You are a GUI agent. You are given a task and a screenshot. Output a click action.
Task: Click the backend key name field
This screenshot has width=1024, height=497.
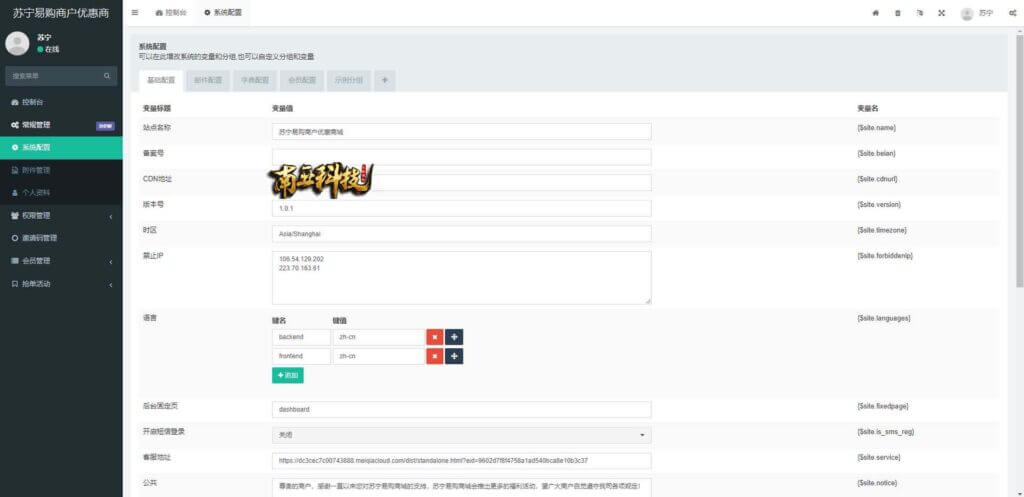coord(301,337)
